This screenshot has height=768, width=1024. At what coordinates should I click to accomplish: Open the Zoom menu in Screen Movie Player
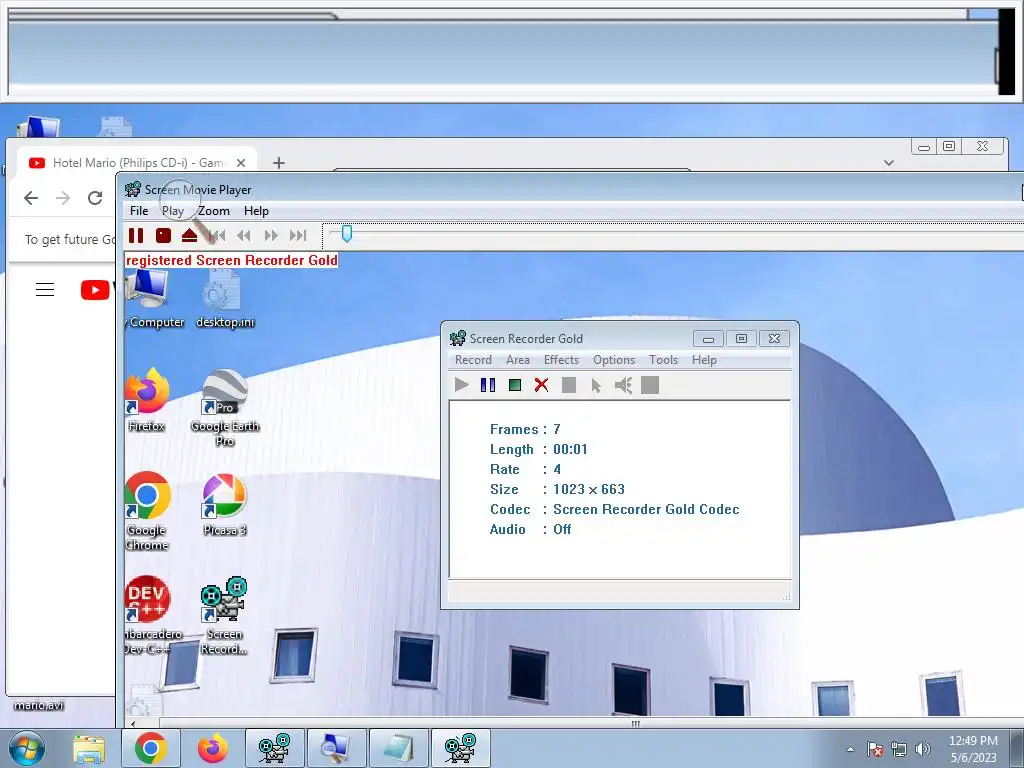click(214, 211)
